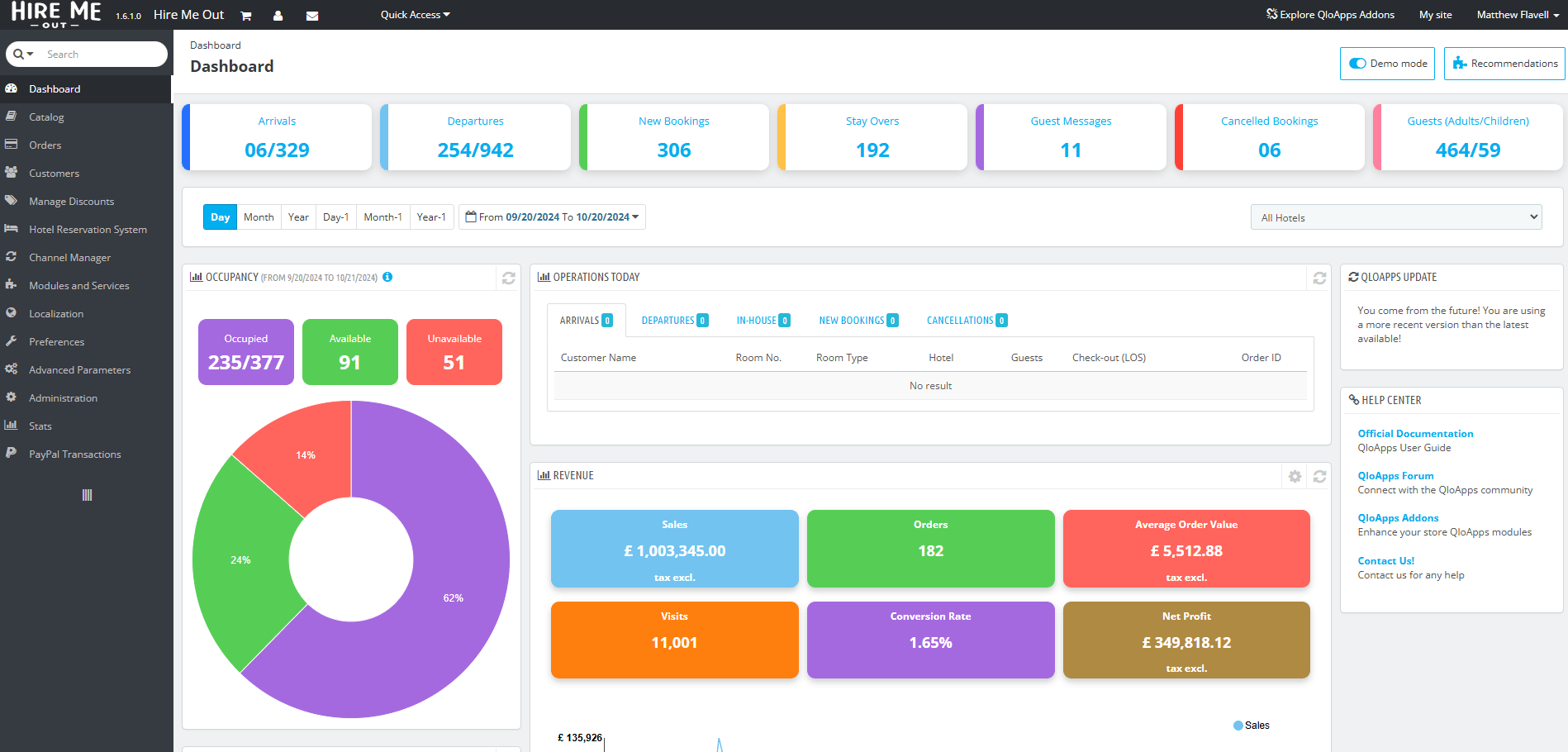Open the Stats section icon
1568x752 pixels.
pos(12,426)
